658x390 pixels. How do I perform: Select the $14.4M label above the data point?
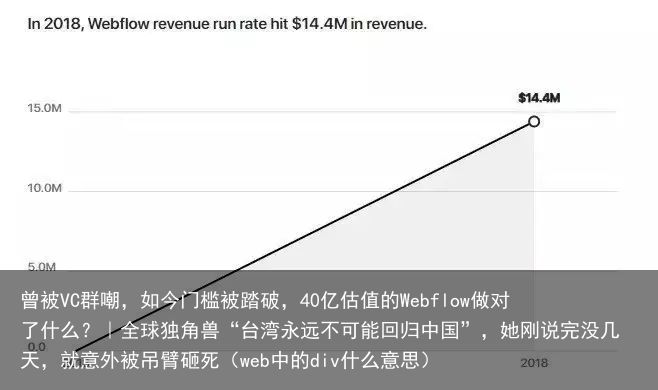click(539, 98)
